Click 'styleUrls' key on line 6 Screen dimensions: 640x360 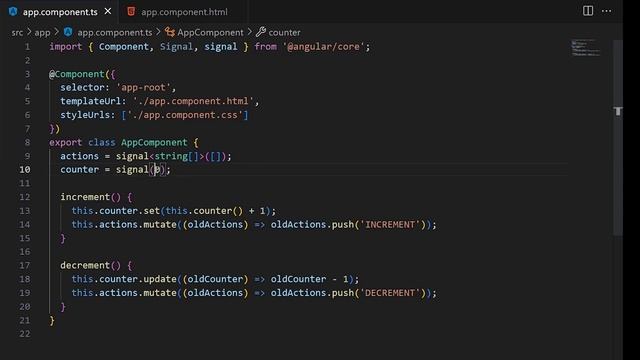[85, 115]
